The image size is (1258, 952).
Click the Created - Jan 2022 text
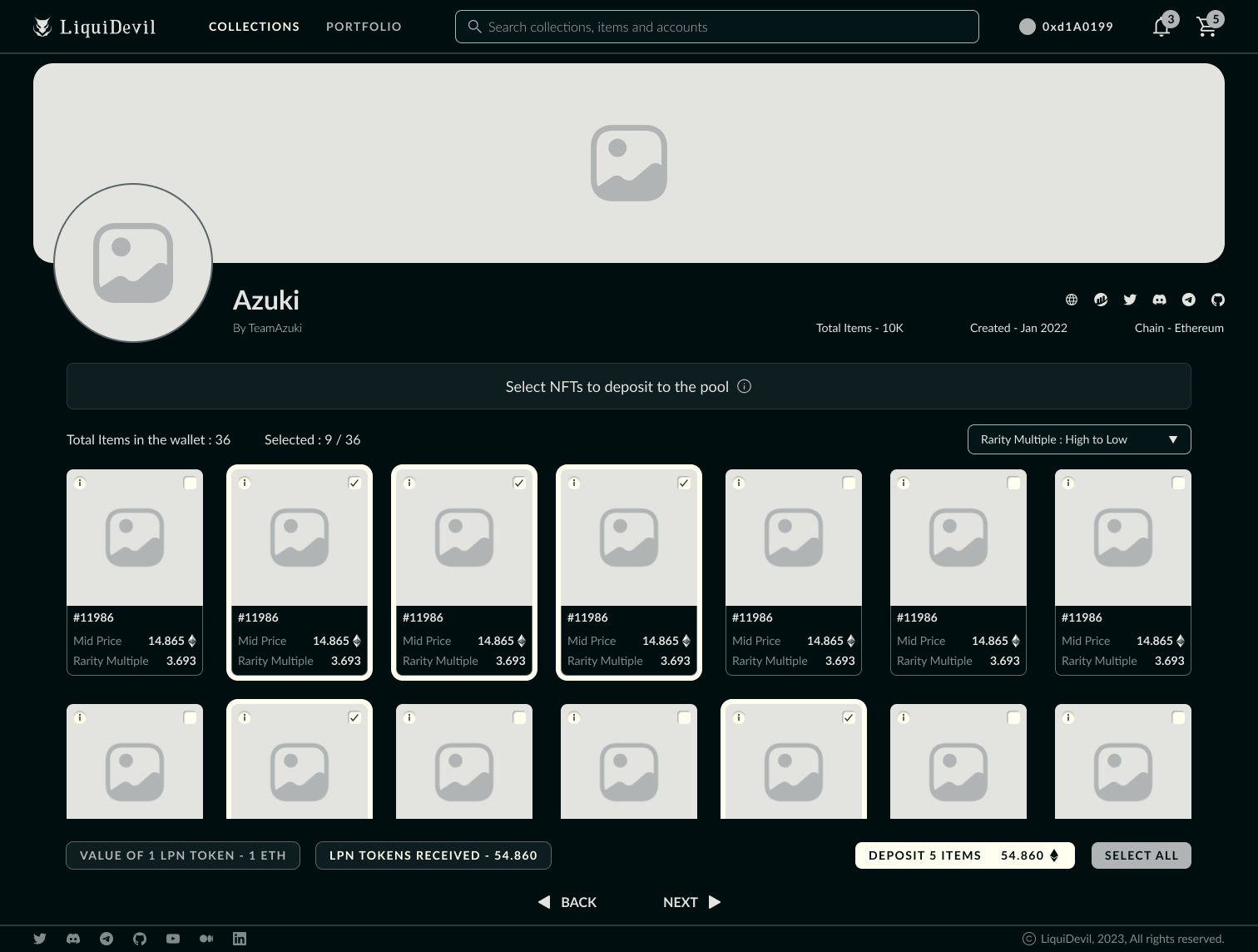coord(1018,328)
